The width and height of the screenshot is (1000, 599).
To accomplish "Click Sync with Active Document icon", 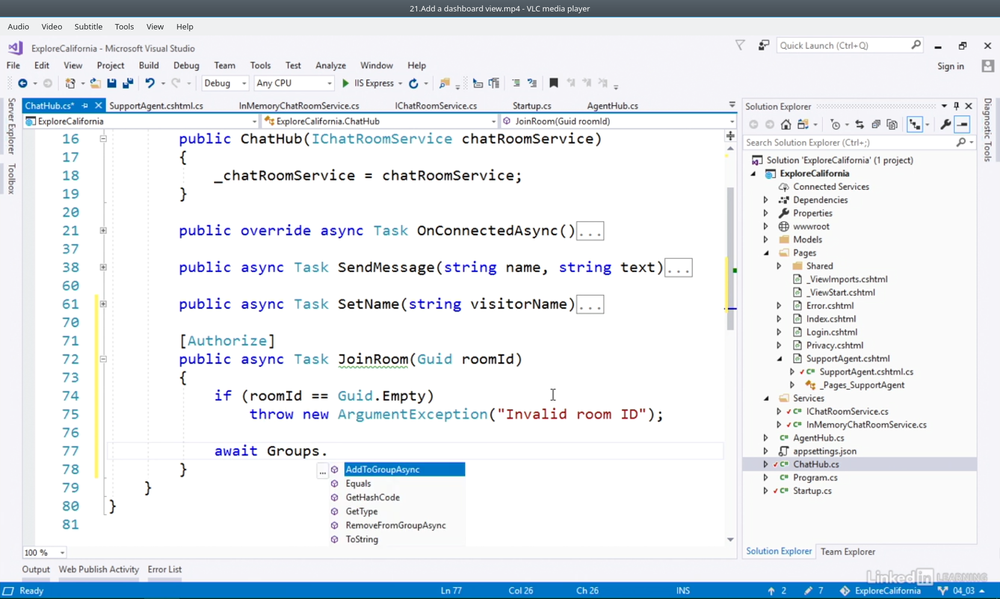I will (x=859, y=124).
